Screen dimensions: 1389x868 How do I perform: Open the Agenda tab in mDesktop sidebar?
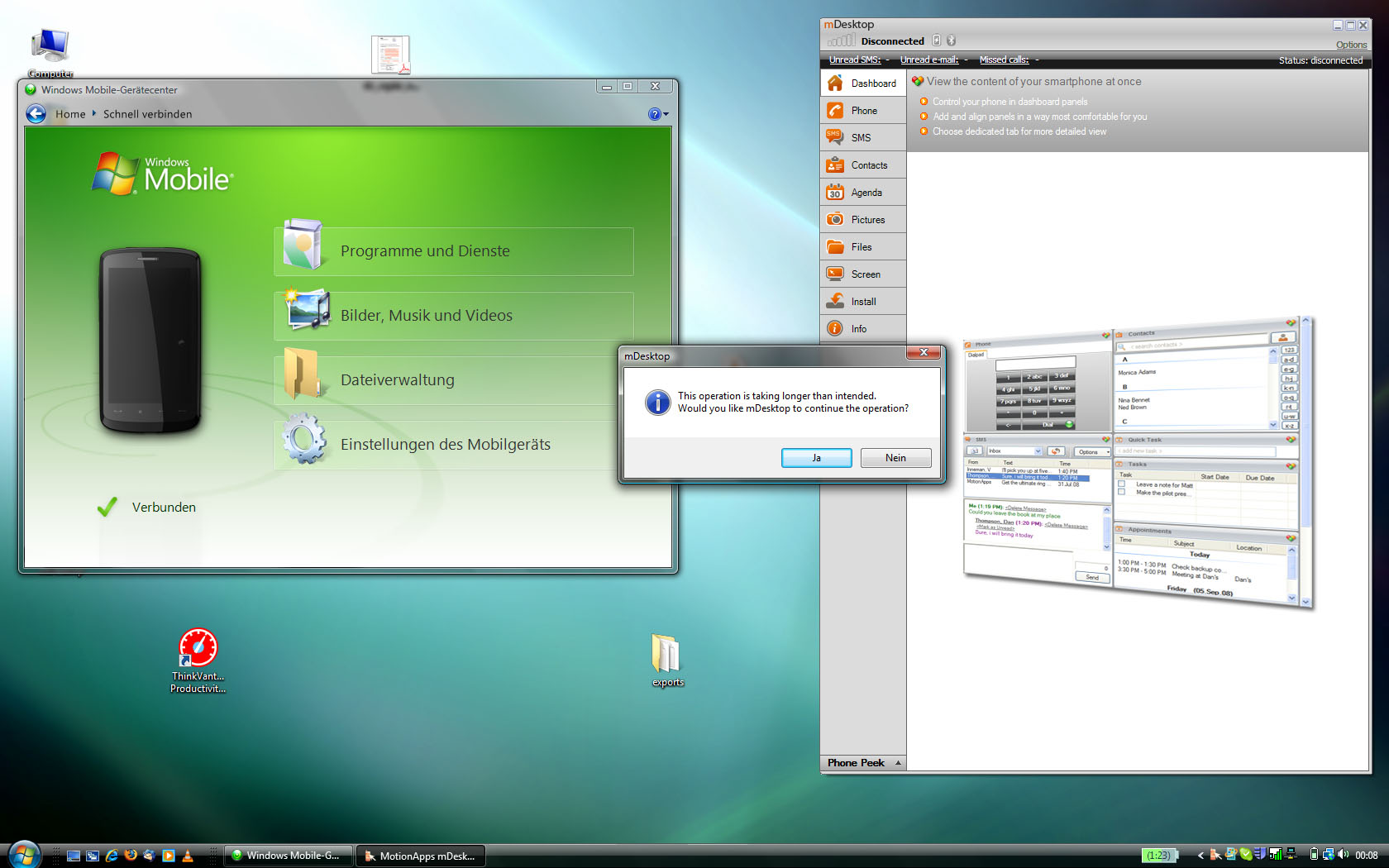[x=863, y=193]
